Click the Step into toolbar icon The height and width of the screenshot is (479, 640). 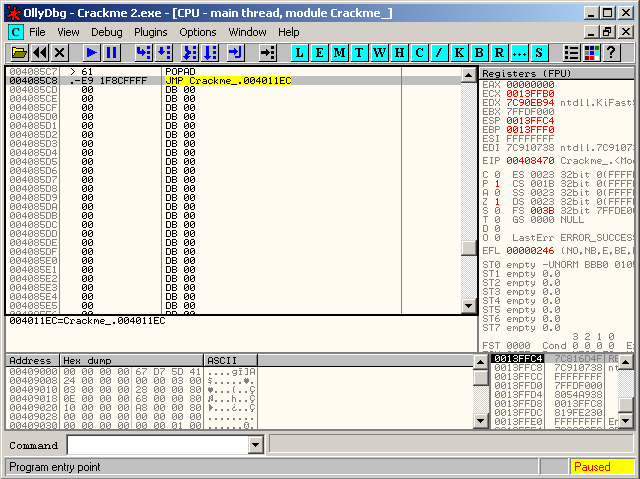[x=143, y=53]
